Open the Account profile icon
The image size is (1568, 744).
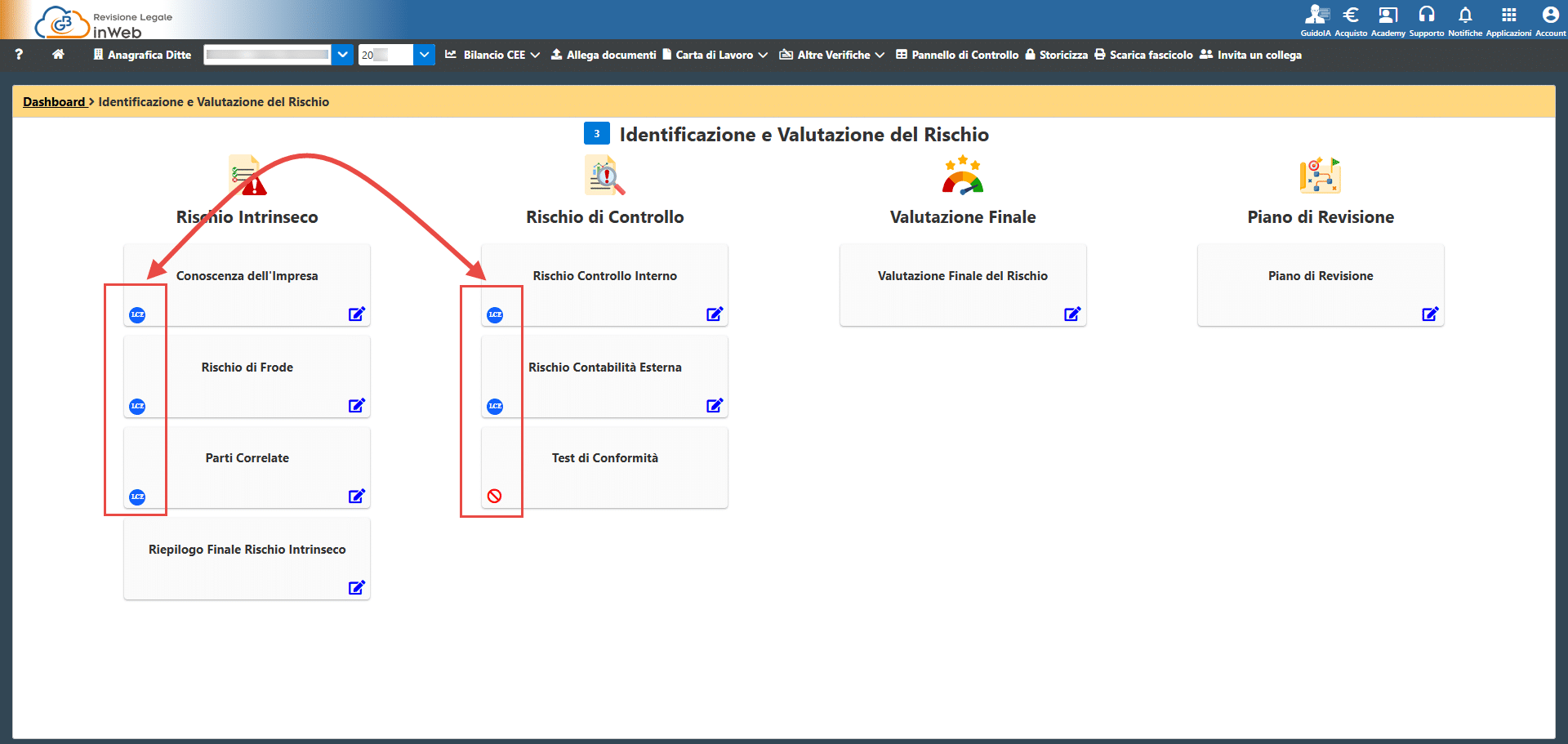[1550, 15]
